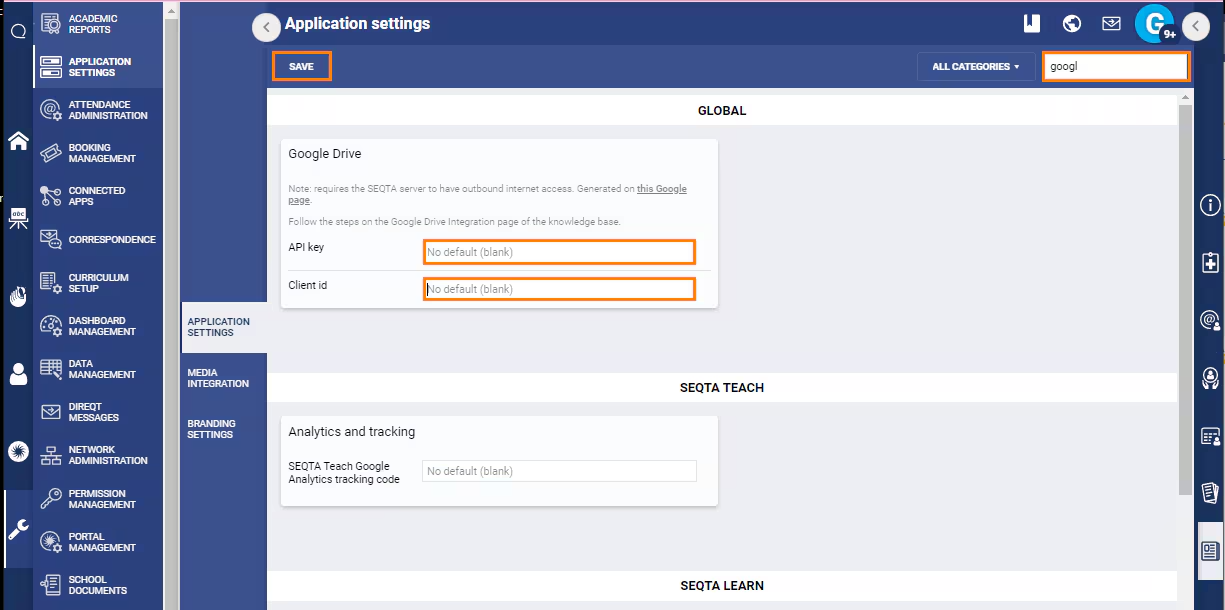Image resolution: width=1225 pixels, height=610 pixels.
Task: Click the medical clipboard icon in the right rail
Action: (x=1210, y=263)
